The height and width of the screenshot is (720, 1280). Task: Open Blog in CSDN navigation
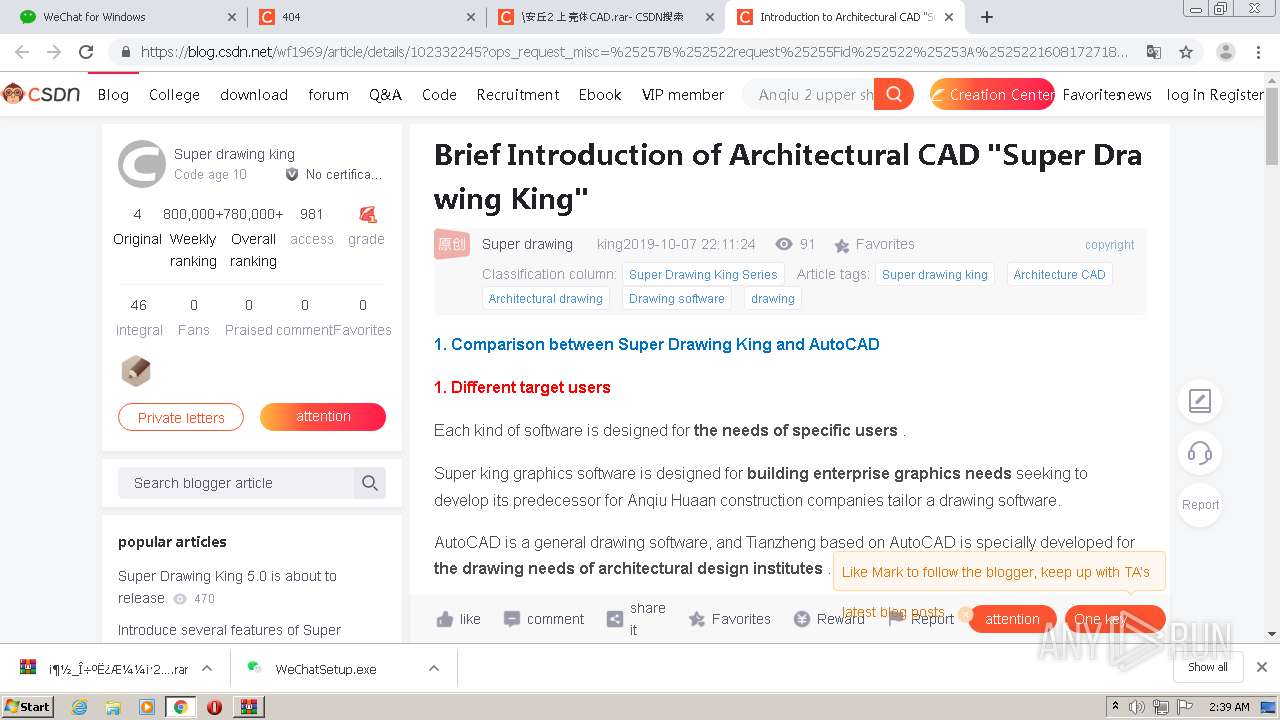(x=113, y=94)
